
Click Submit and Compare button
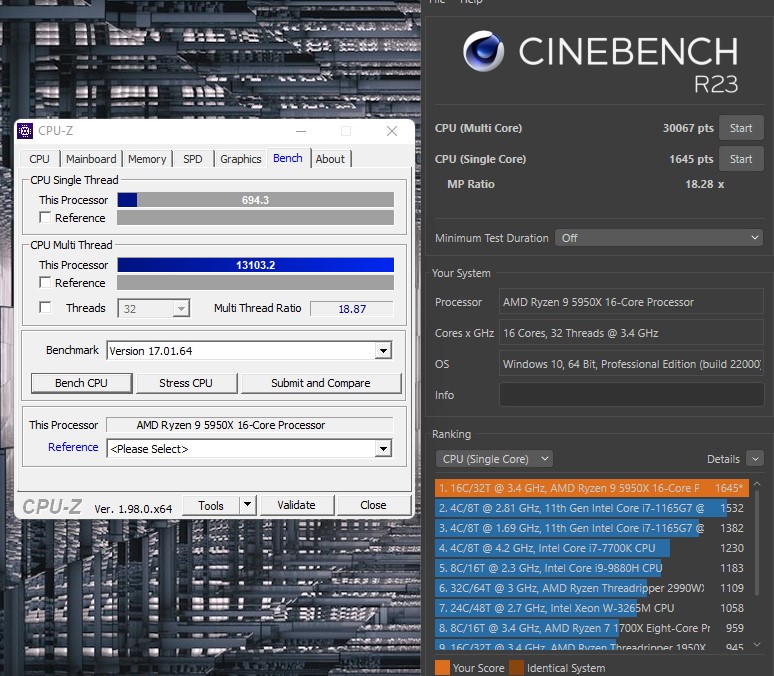(321, 383)
